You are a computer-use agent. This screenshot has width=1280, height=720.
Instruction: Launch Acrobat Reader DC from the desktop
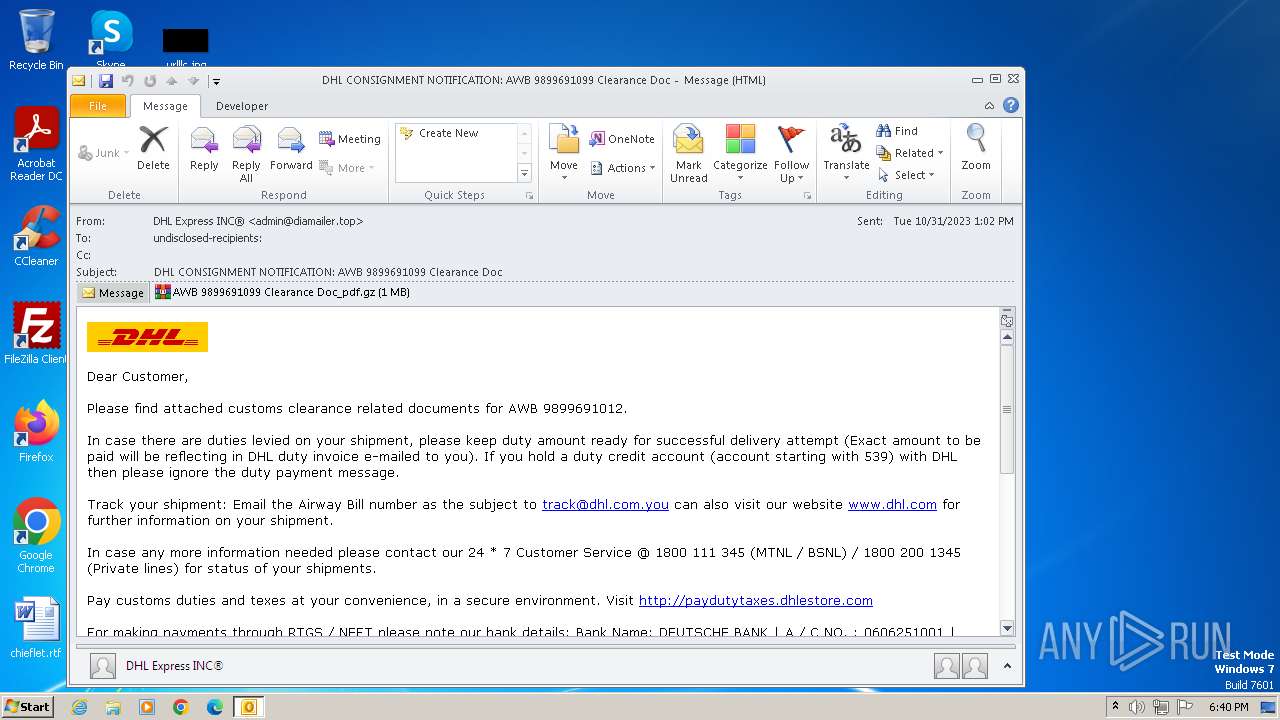click(x=36, y=145)
